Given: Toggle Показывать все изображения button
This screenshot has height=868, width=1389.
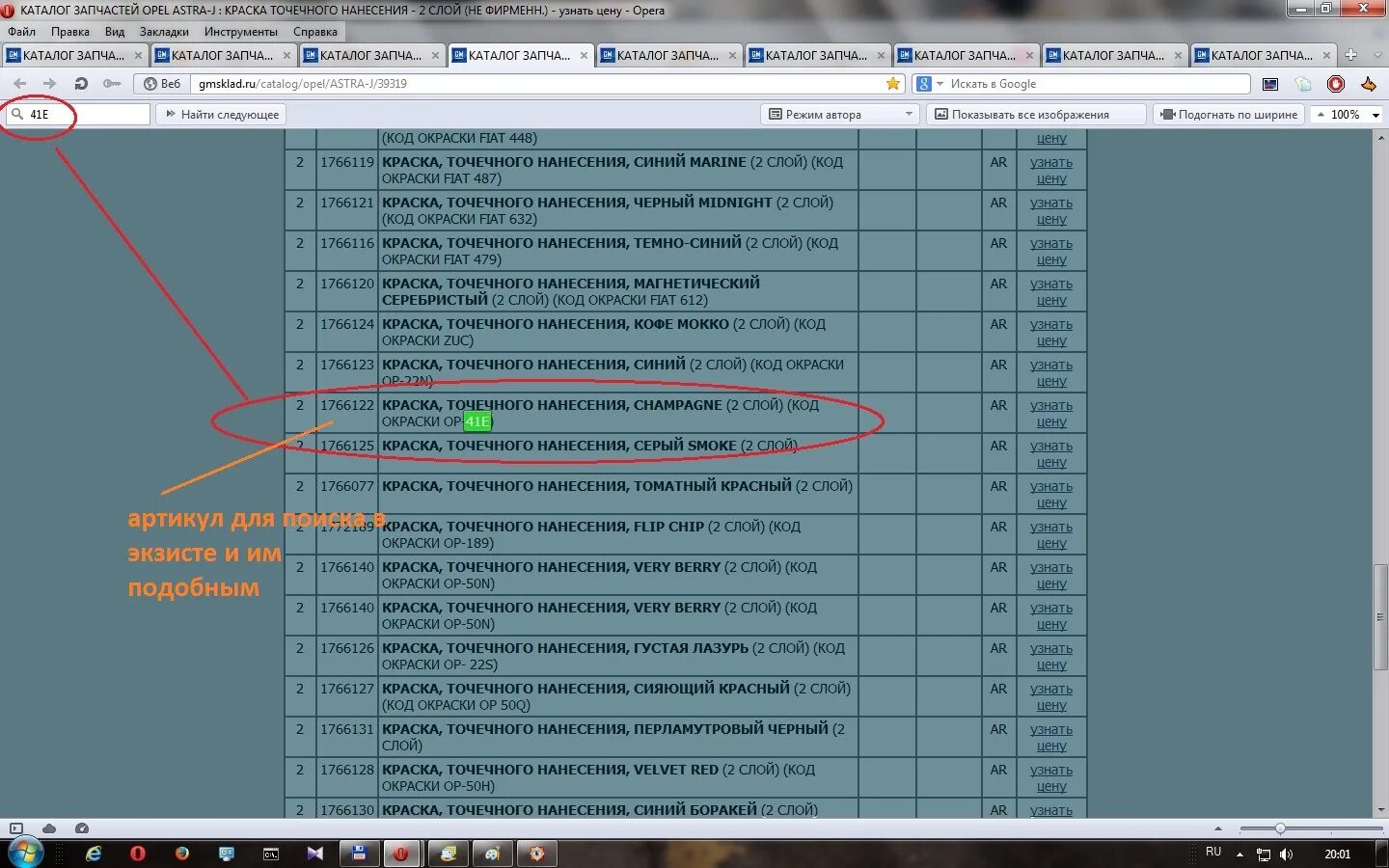Looking at the screenshot, I should 1037,114.
